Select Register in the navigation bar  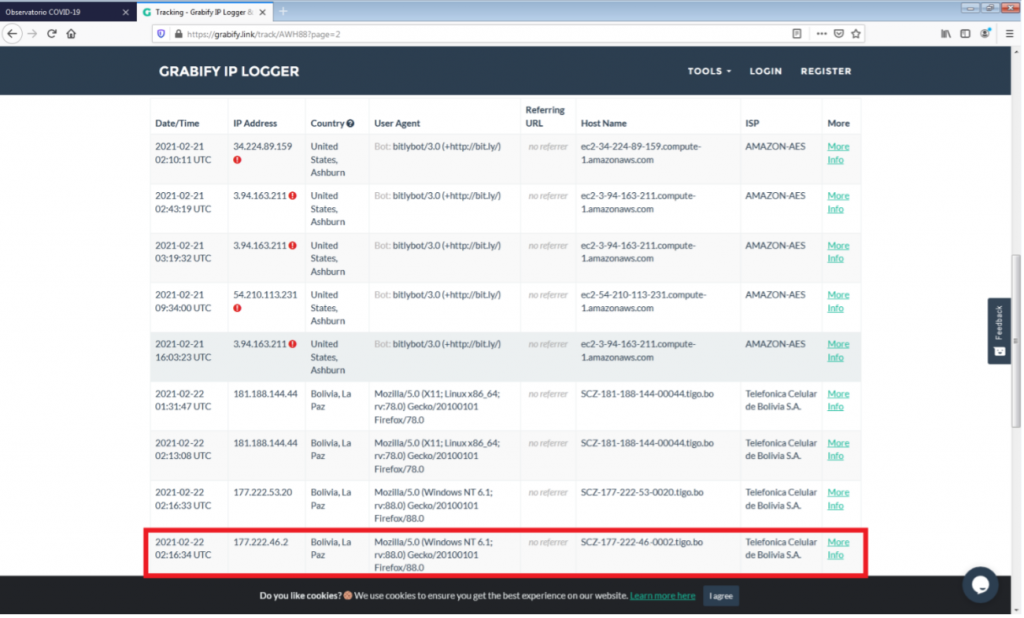point(826,71)
